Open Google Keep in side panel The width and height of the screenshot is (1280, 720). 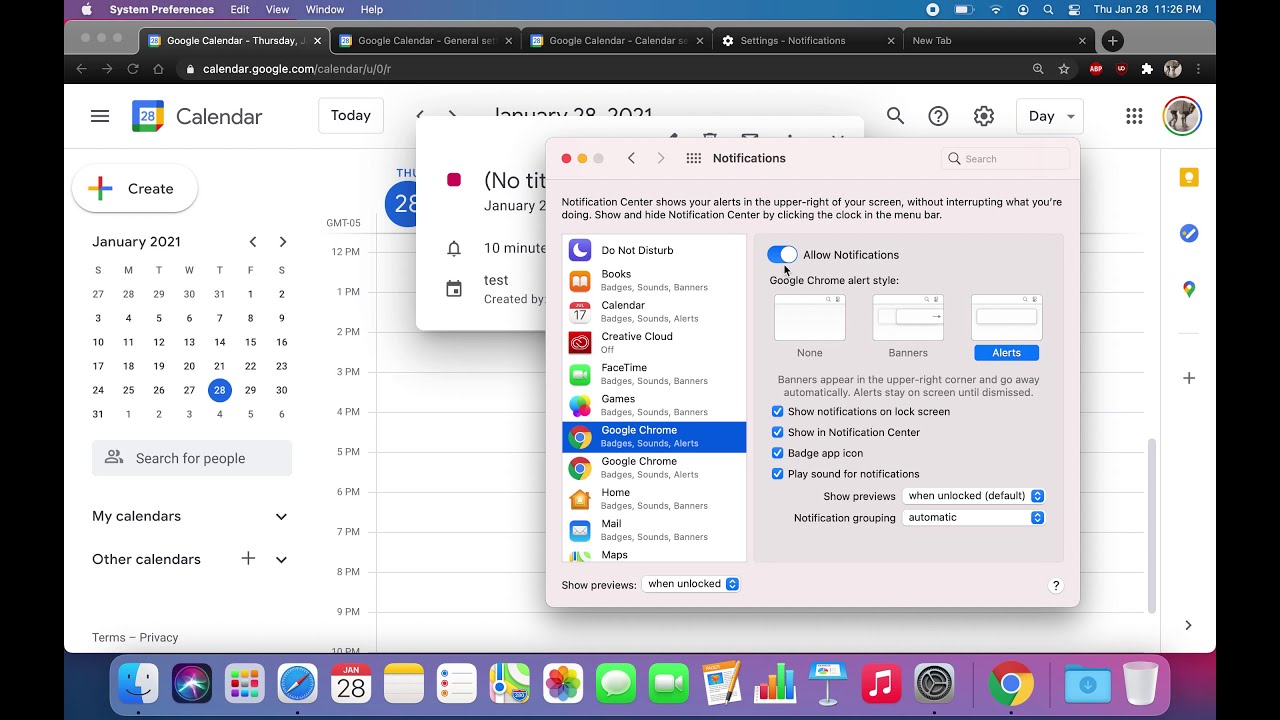coord(1189,178)
